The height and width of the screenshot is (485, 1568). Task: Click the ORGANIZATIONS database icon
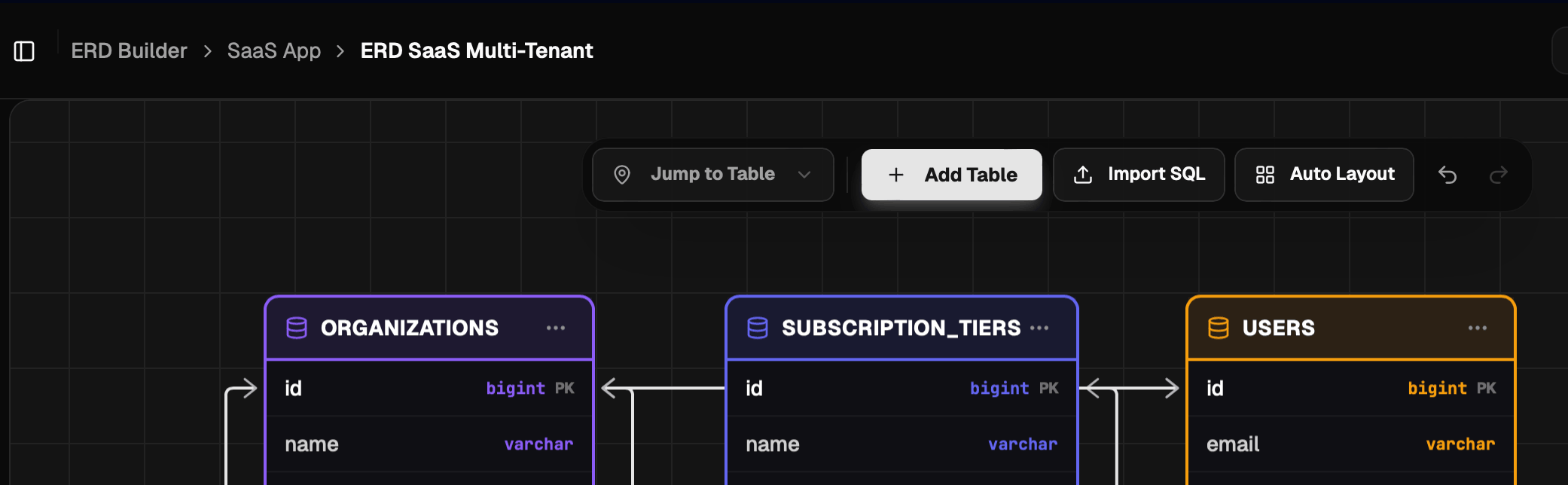point(297,328)
